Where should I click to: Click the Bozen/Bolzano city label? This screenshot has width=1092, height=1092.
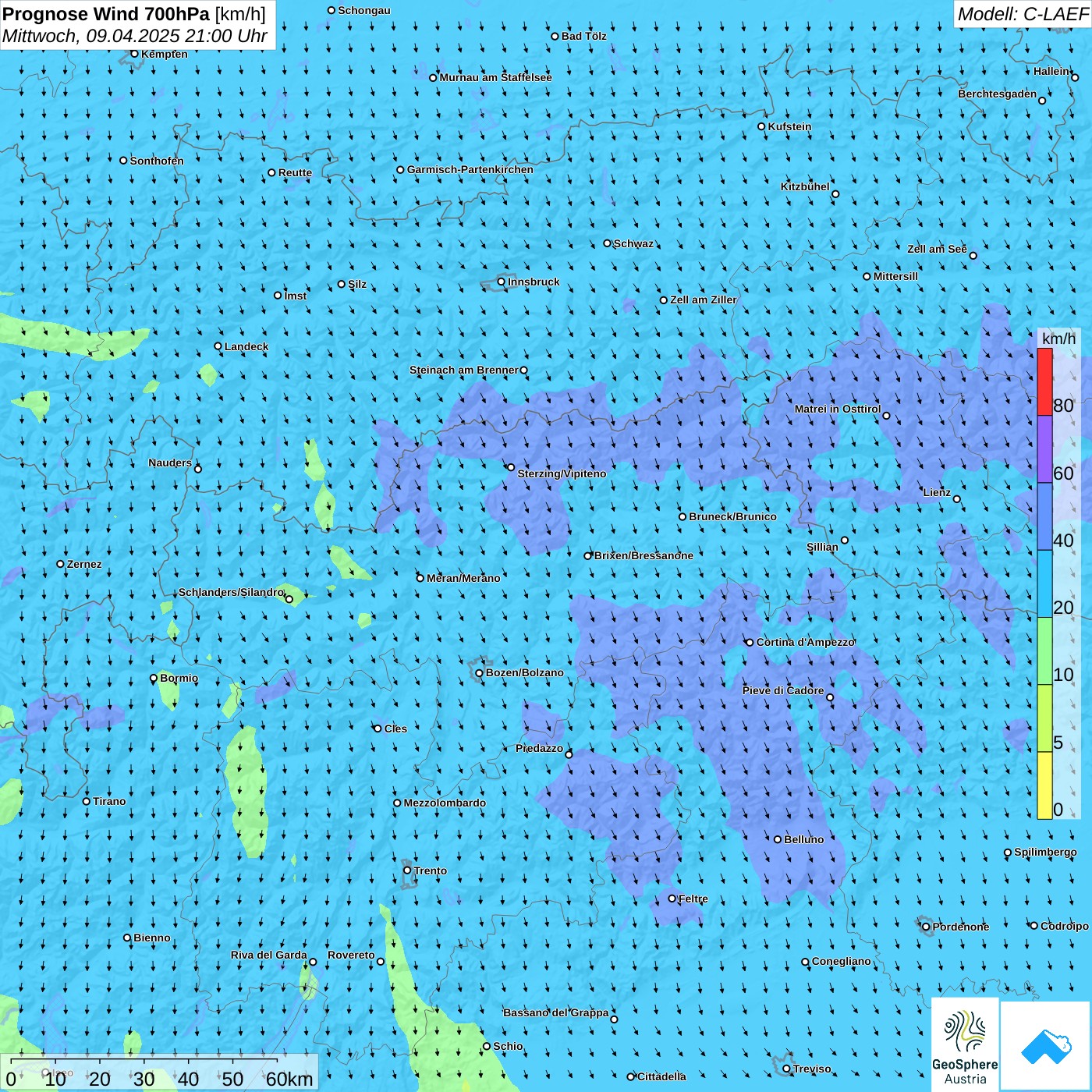524,672
